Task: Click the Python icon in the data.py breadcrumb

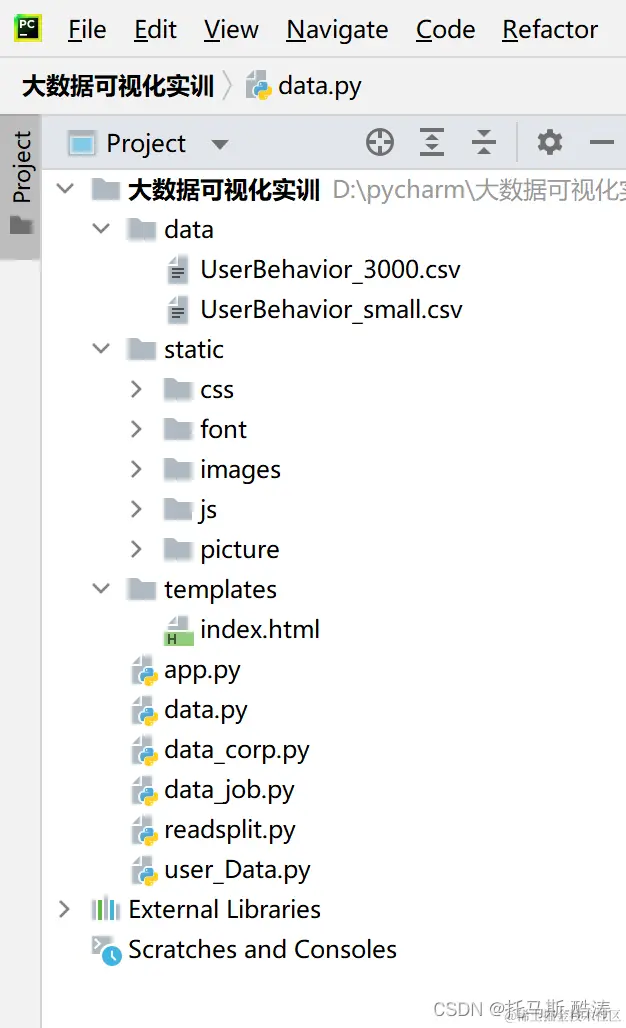Action: click(x=258, y=86)
